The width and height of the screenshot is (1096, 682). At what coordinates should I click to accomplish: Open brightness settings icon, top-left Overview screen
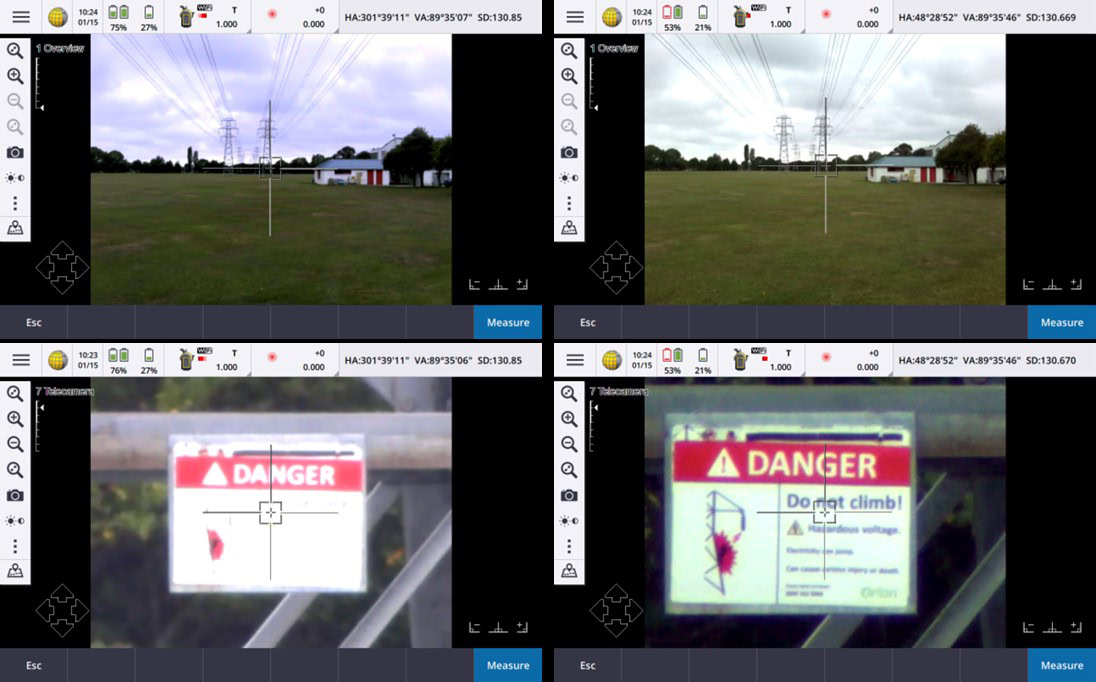[15, 177]
